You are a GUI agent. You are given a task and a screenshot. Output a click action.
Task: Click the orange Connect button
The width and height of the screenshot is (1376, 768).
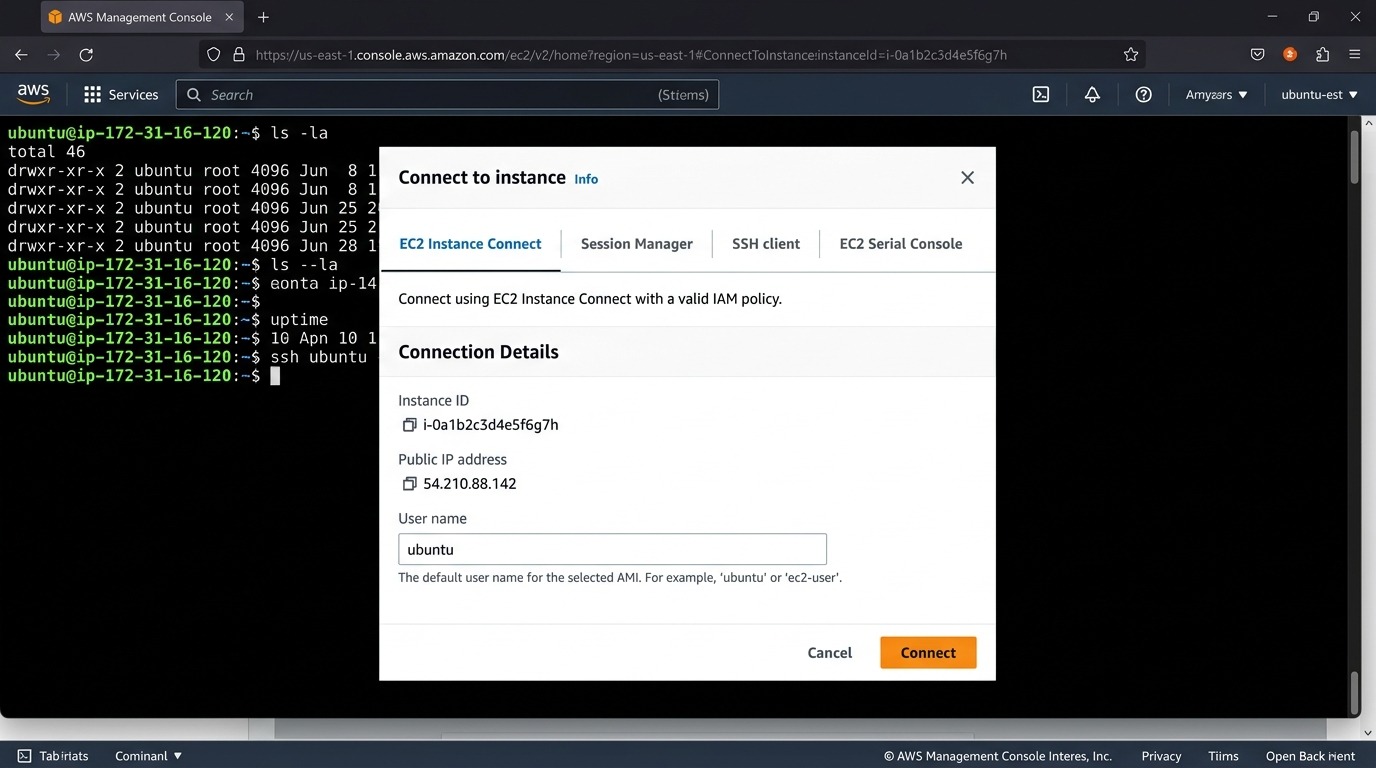coord(928,652)
